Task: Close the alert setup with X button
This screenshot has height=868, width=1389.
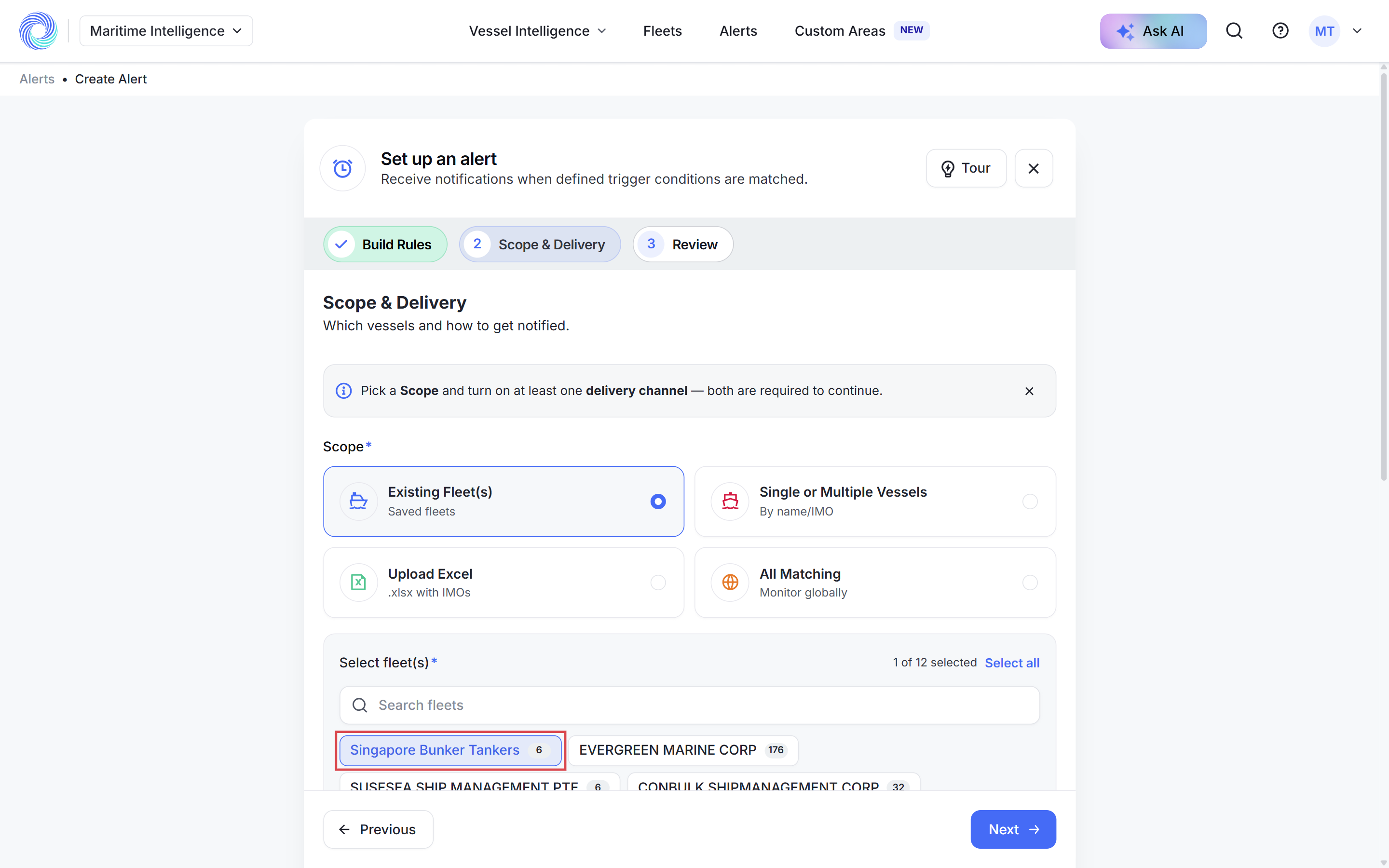Action: [1034, 168]
